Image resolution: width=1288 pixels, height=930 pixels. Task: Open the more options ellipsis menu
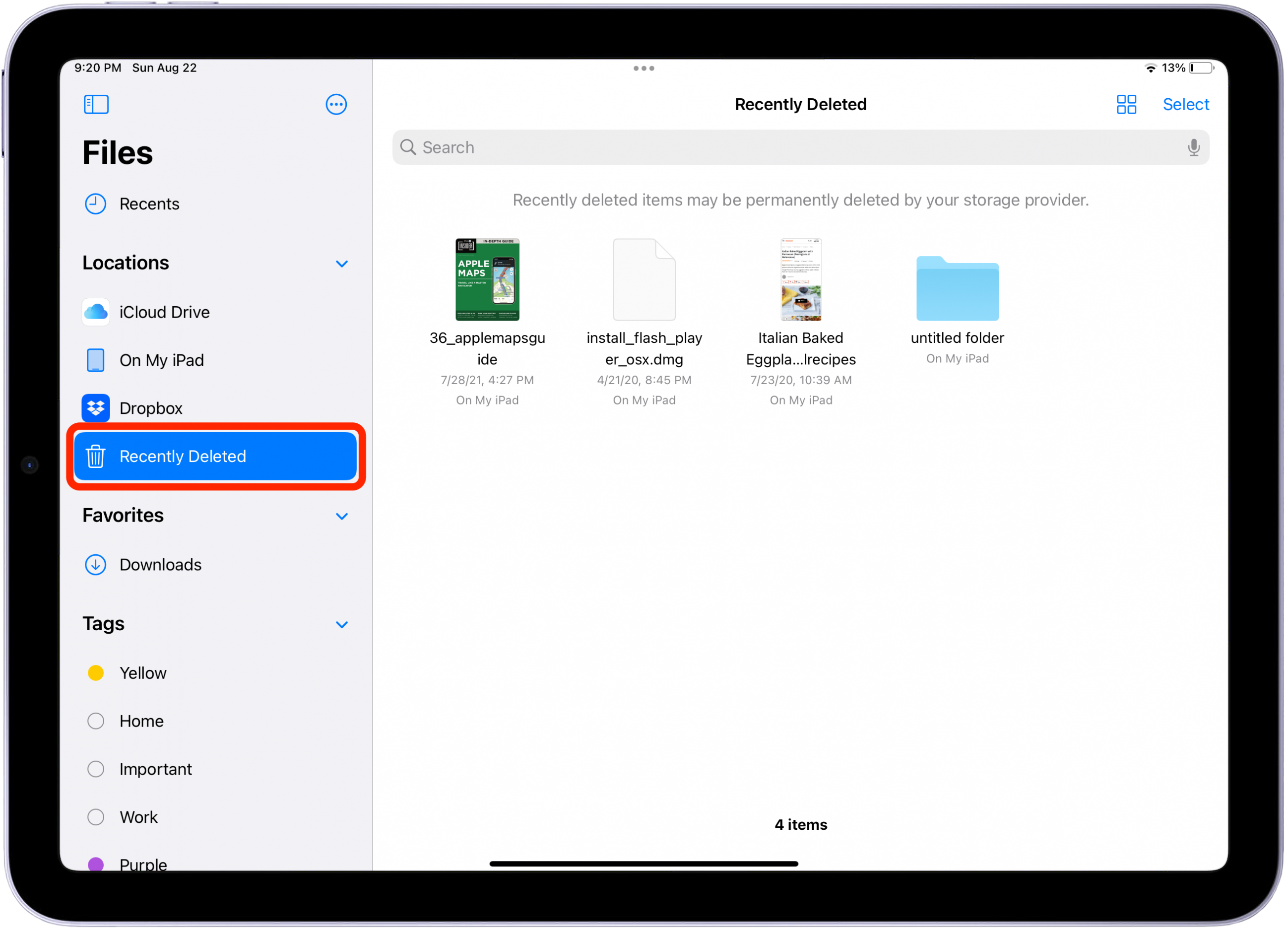pyautogui.click(x=336, y=105)
